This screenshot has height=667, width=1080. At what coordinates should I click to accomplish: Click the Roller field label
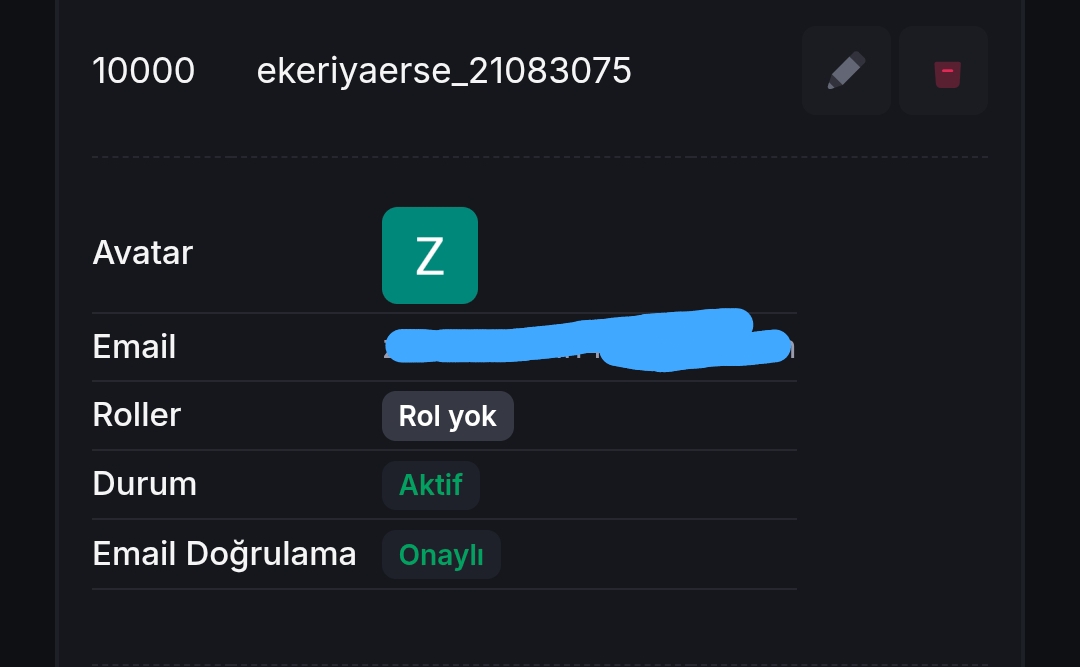[x=137, y=415]
